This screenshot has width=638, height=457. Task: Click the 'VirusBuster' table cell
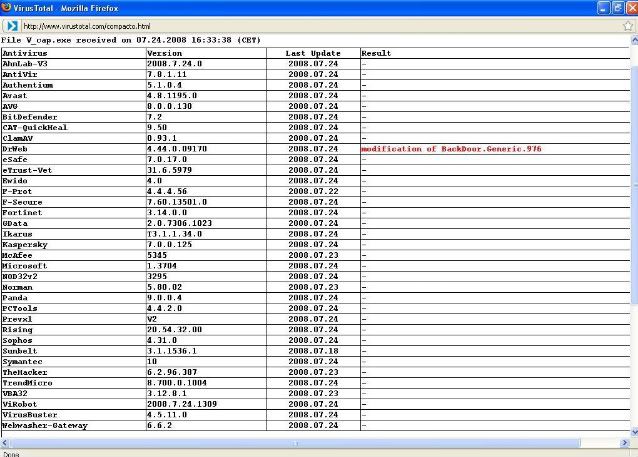(74, 415)
